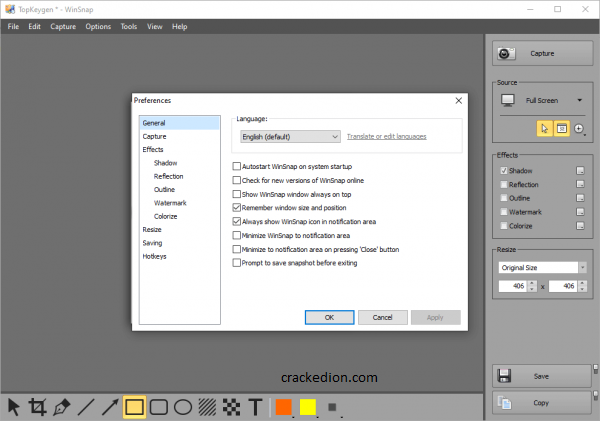Open the Original Size resize dropdown
The height and width of the screenshot is (421, 600).
tap(582, 268)
